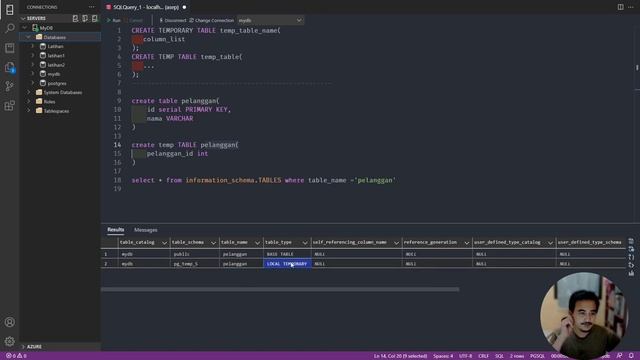Select the pg_temp_5 schema cell
The height and width of the screenshot is (360, 640).
tap(194, 264)
